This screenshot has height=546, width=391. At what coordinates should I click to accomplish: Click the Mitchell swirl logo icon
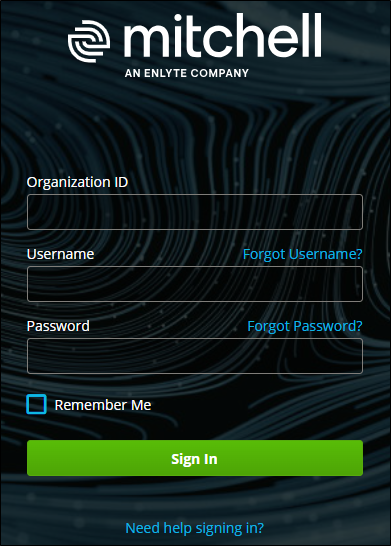(89, 41)
